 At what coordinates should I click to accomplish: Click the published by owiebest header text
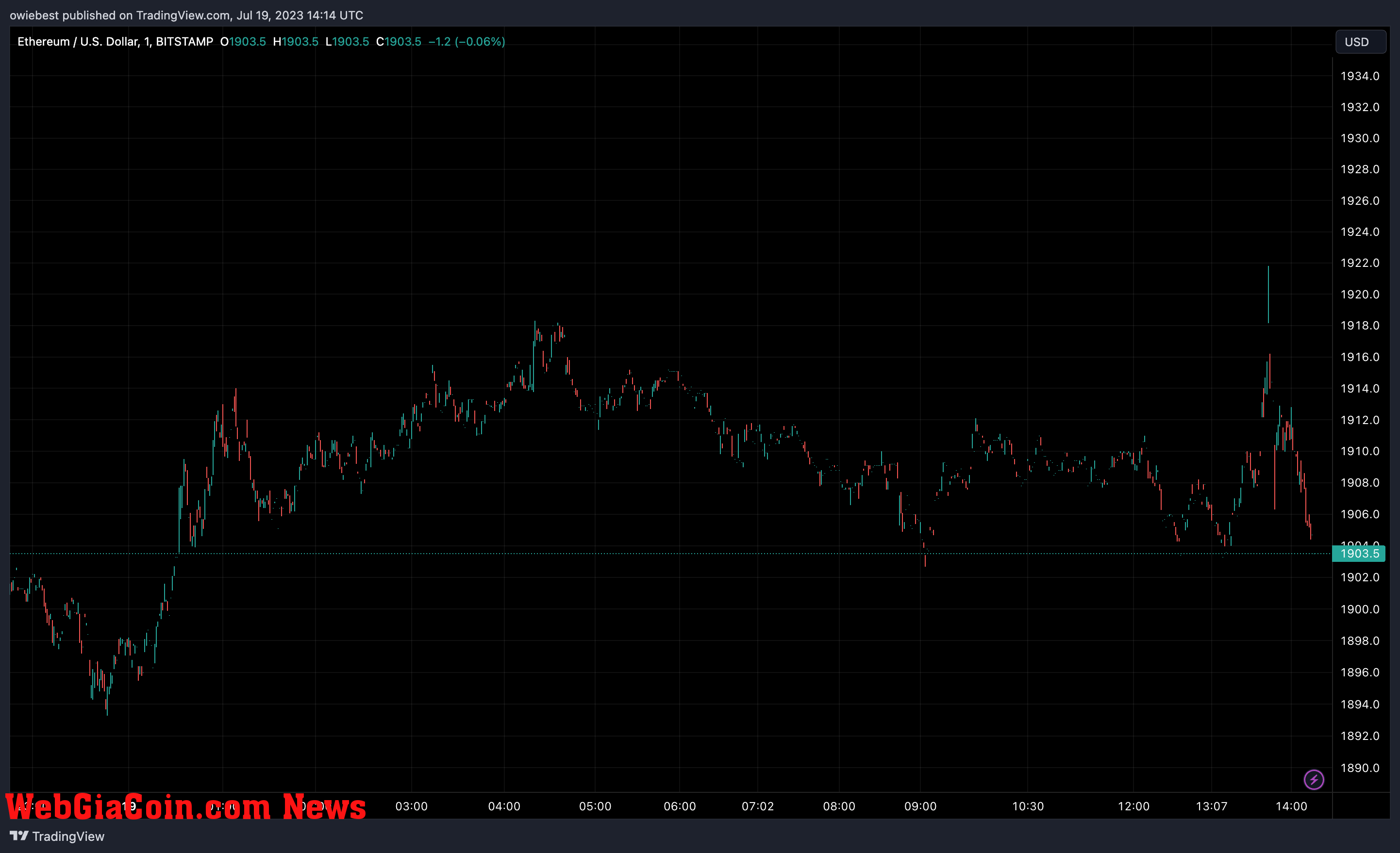[x=186, y=16]
